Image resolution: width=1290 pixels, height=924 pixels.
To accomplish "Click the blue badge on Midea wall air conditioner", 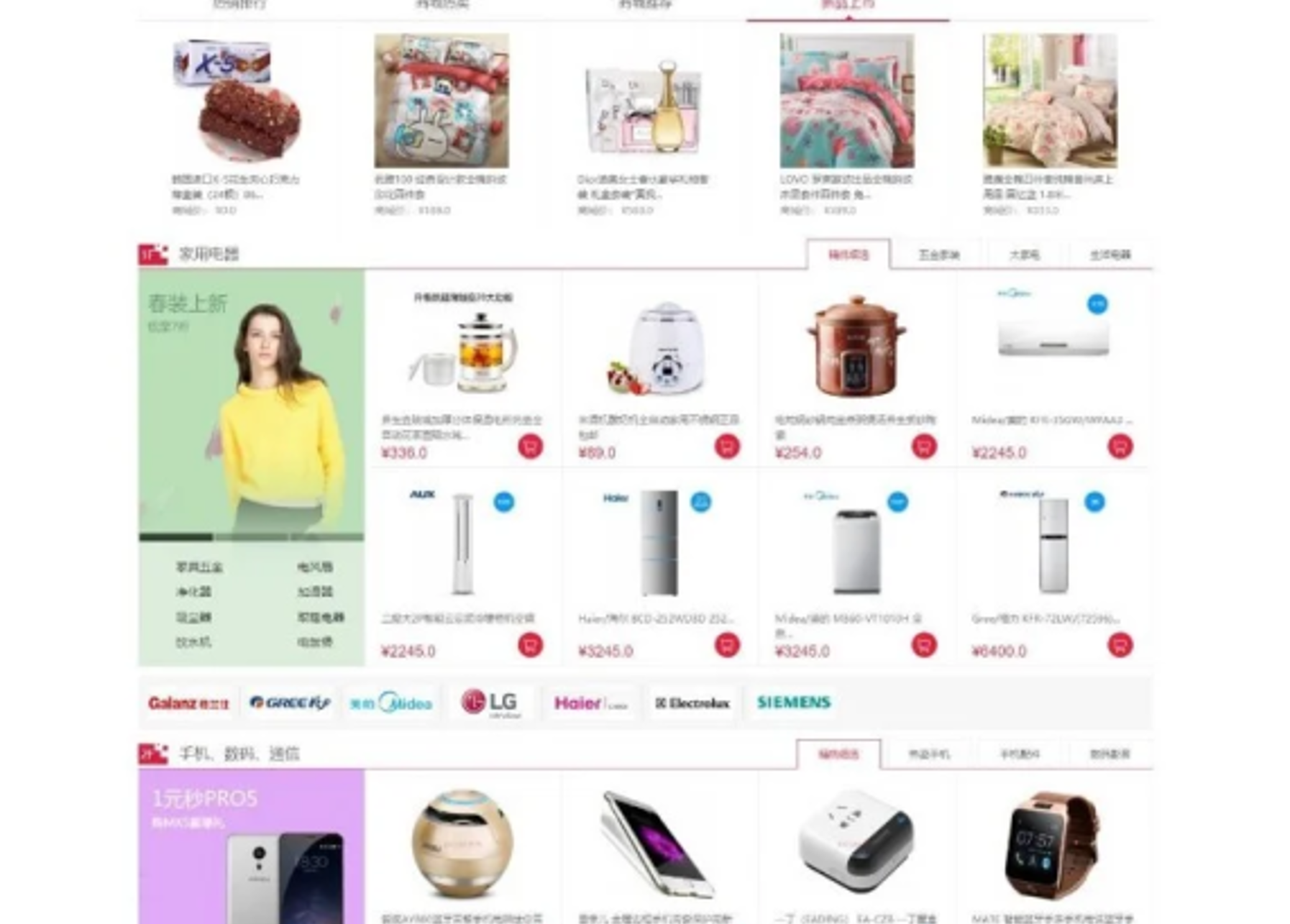I will coord(1097,303).
